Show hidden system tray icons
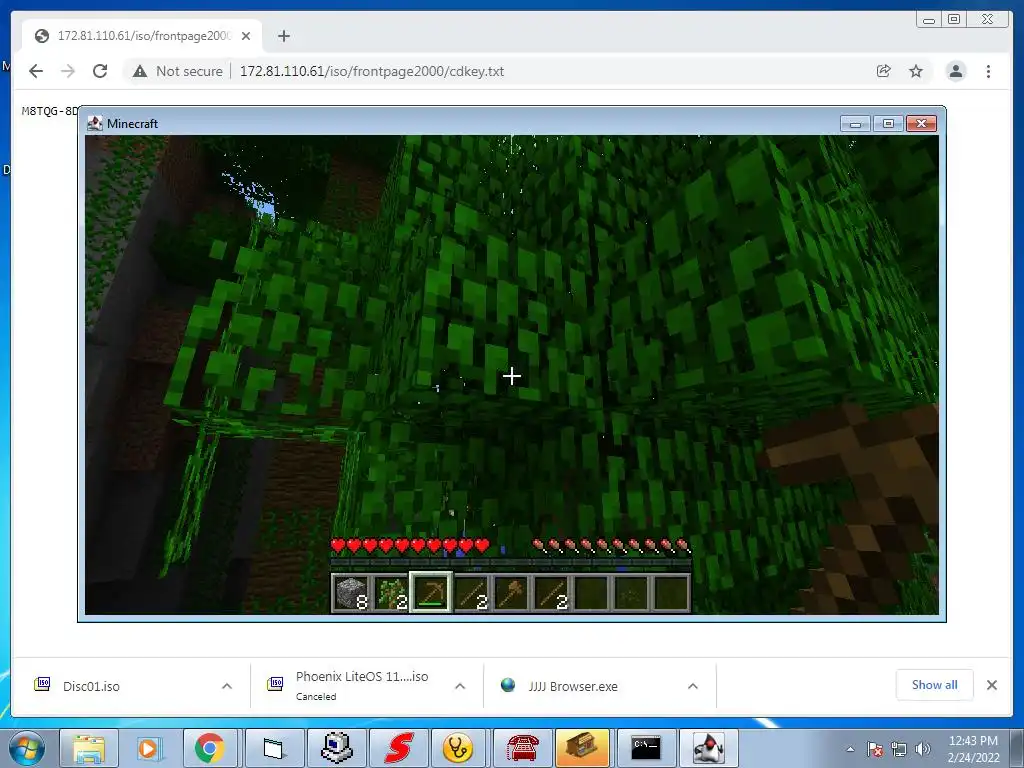Viewport: 1024px width, 768px height. (x=850, y=749)
